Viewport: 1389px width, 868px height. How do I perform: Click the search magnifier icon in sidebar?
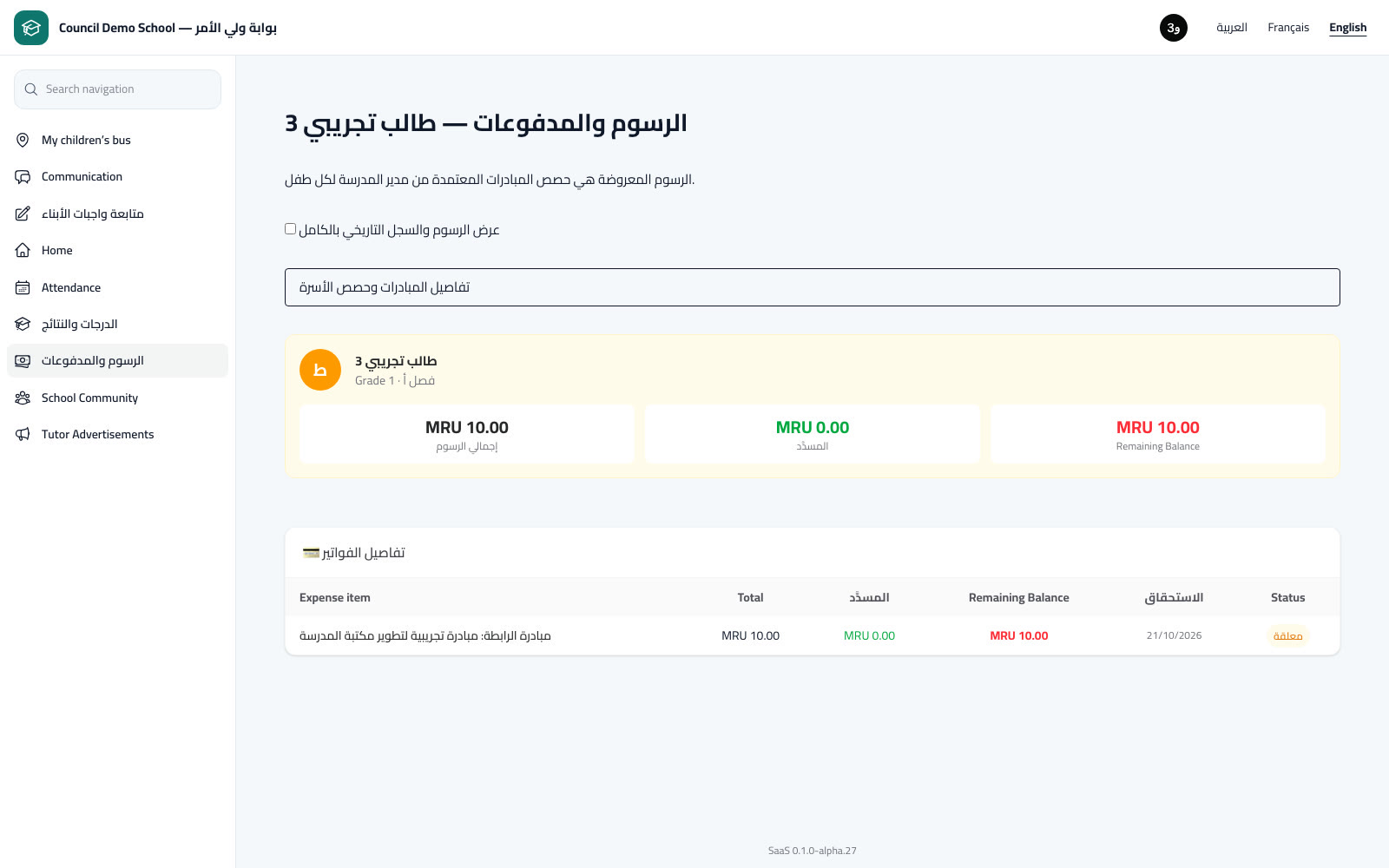coord(31,89)
